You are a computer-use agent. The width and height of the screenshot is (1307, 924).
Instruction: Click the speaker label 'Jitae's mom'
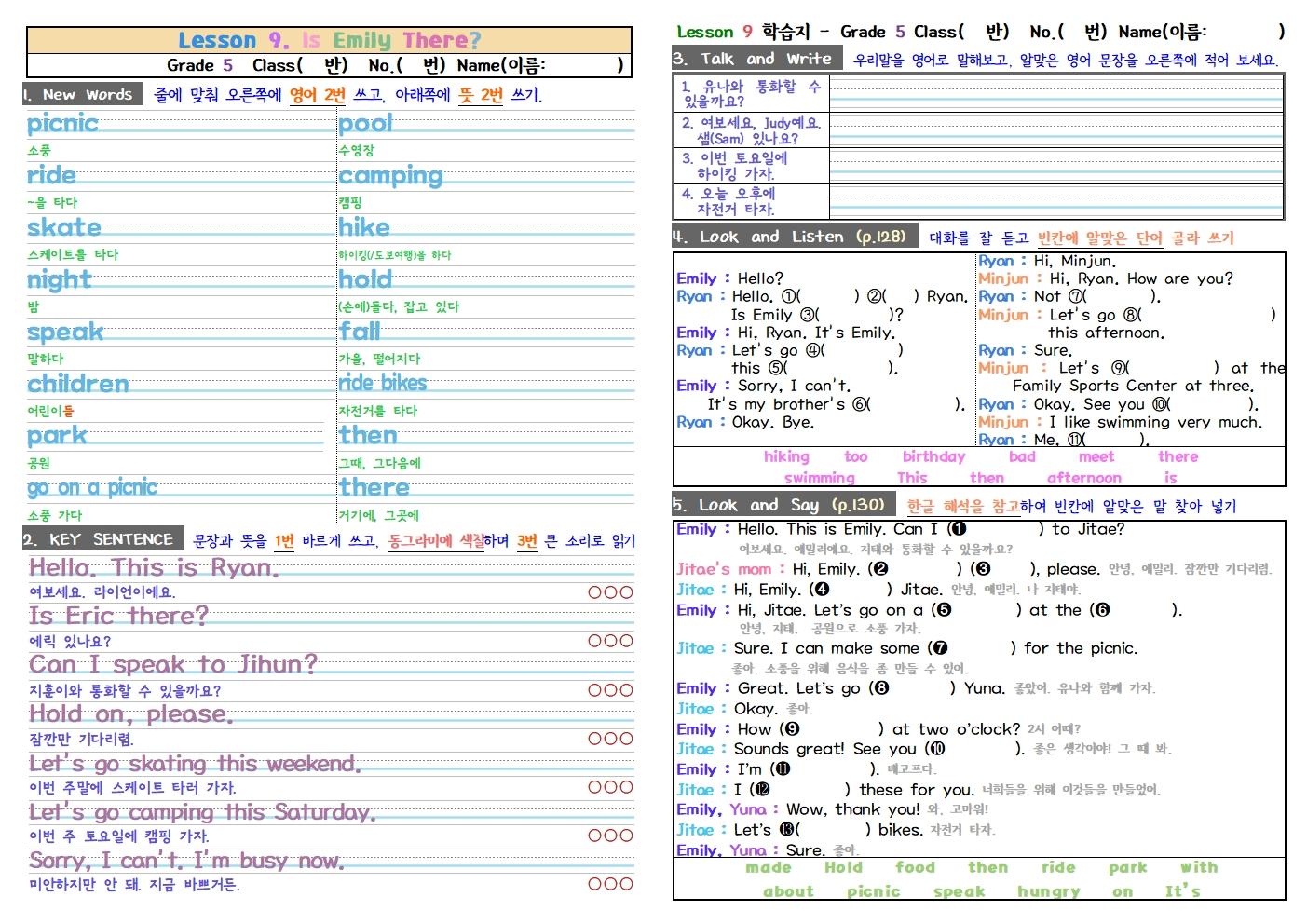point(724,569)
